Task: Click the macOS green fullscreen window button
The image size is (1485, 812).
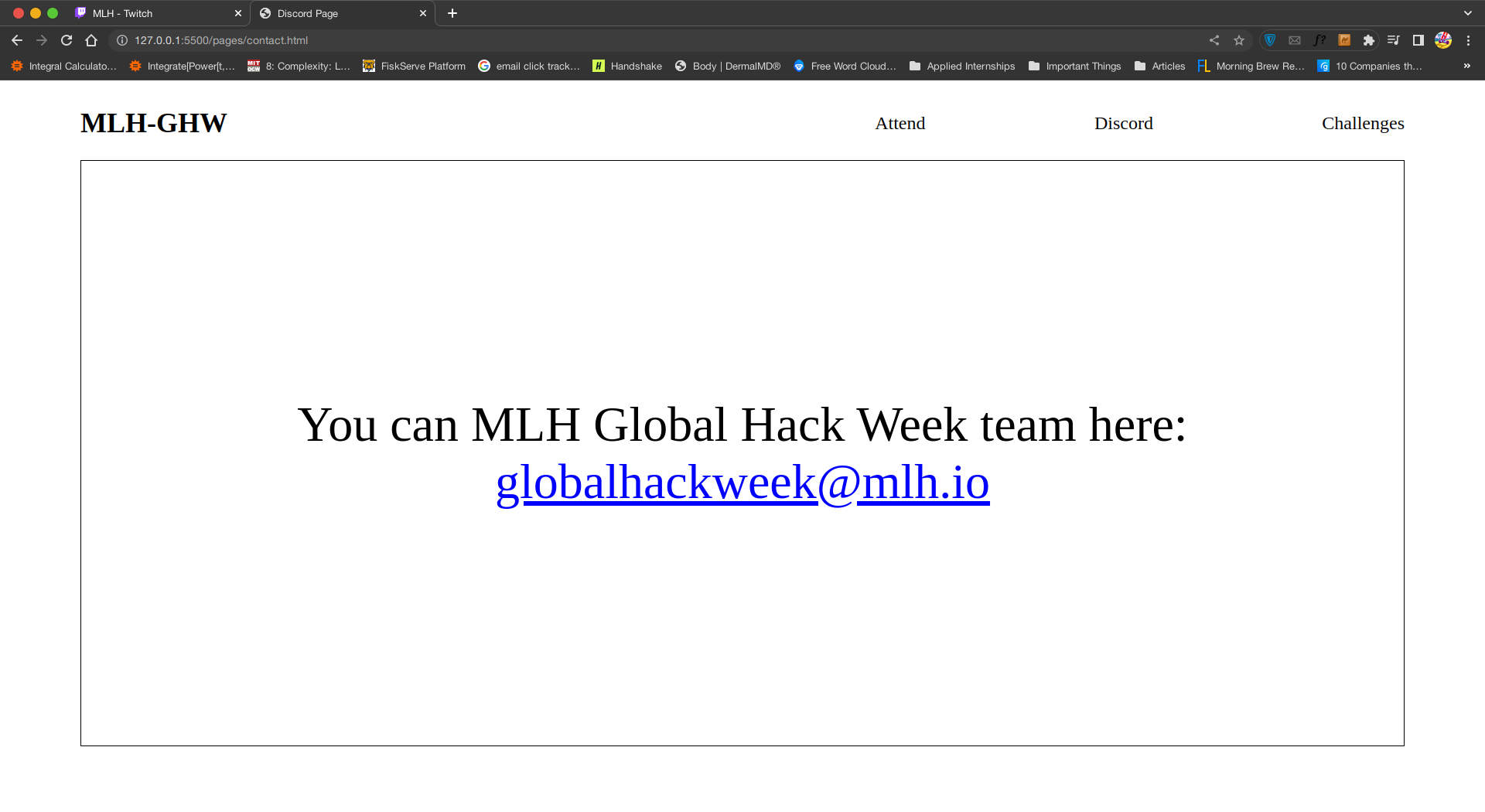Action: point(53,13)
